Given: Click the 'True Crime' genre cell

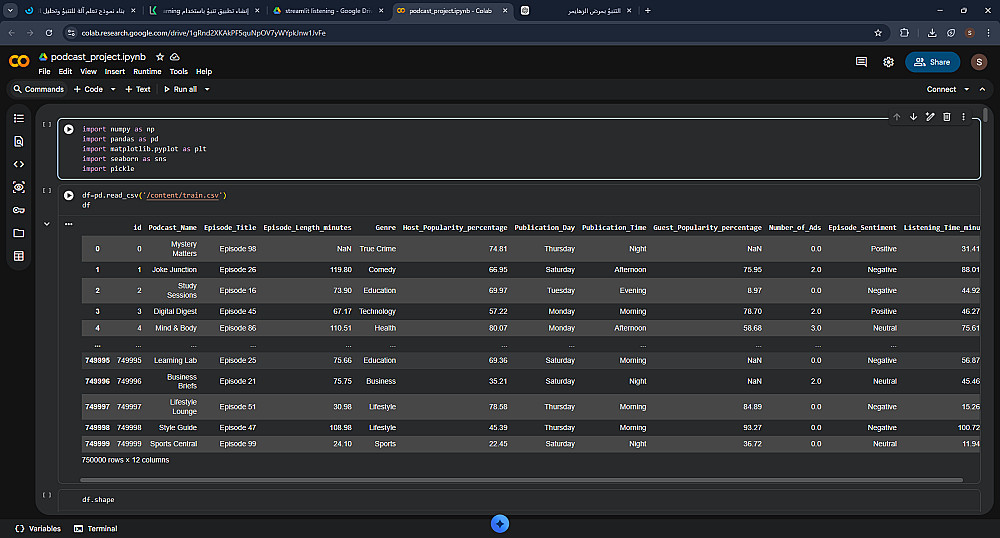Looking at the screenshot, I should tap(378, 249).
